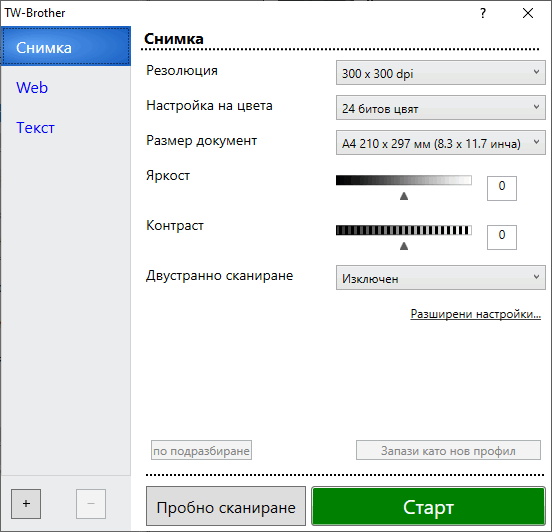The width and height of the screenshot is (552, 532).
Task: Click the Контраст value input field
Action: pyautogui.click(x=502, y=237)
